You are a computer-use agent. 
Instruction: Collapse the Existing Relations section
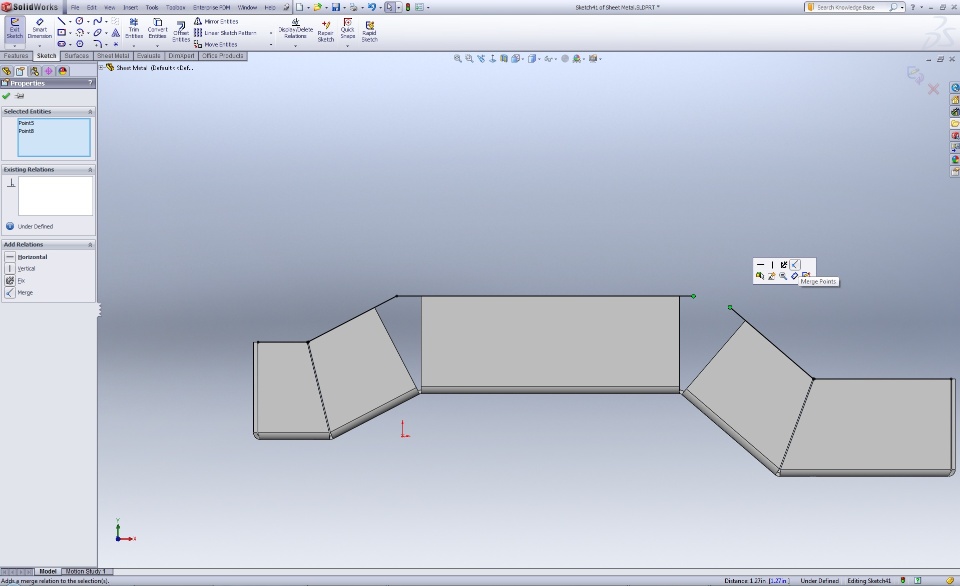[90, 170]
